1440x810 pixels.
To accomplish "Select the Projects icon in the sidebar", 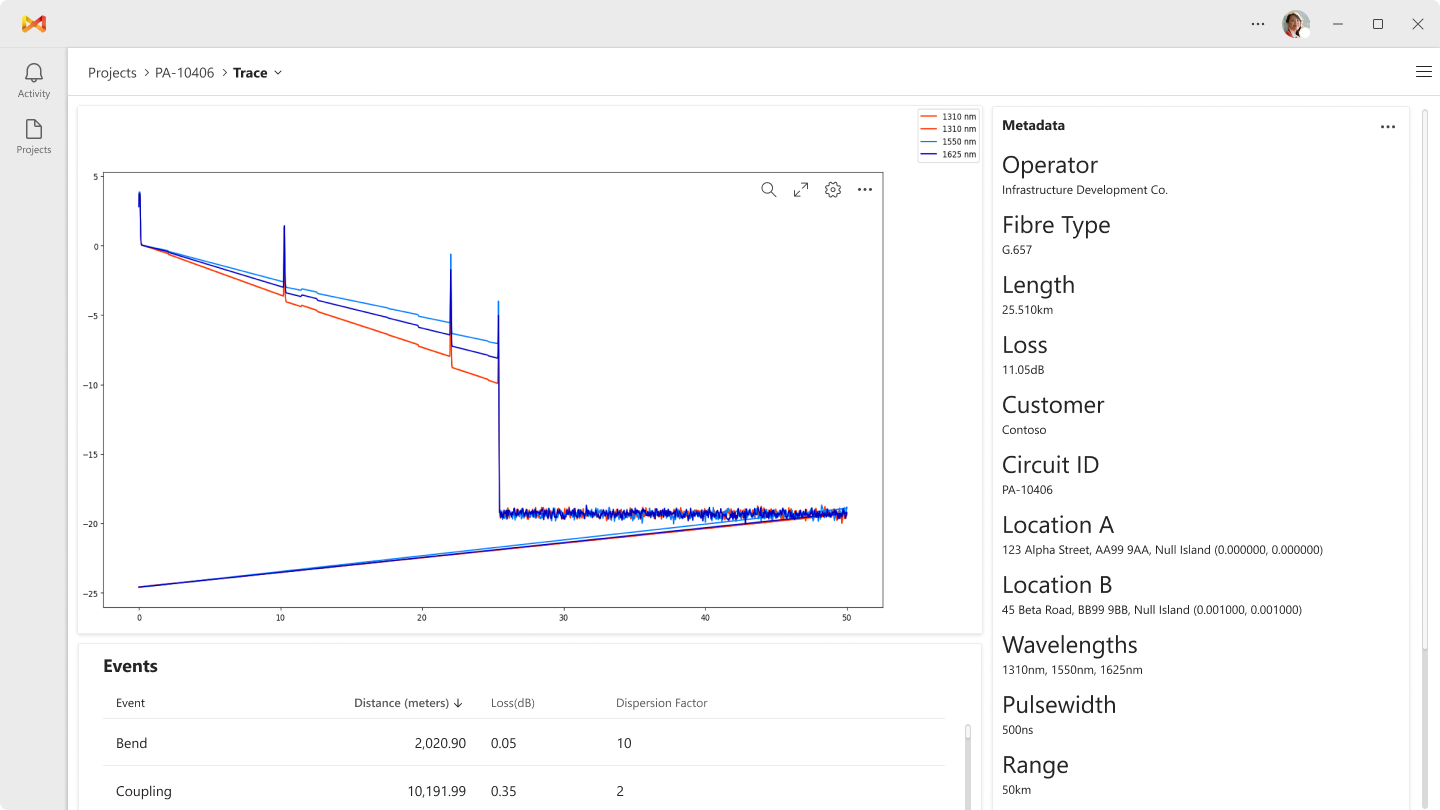I will [33, 137].
